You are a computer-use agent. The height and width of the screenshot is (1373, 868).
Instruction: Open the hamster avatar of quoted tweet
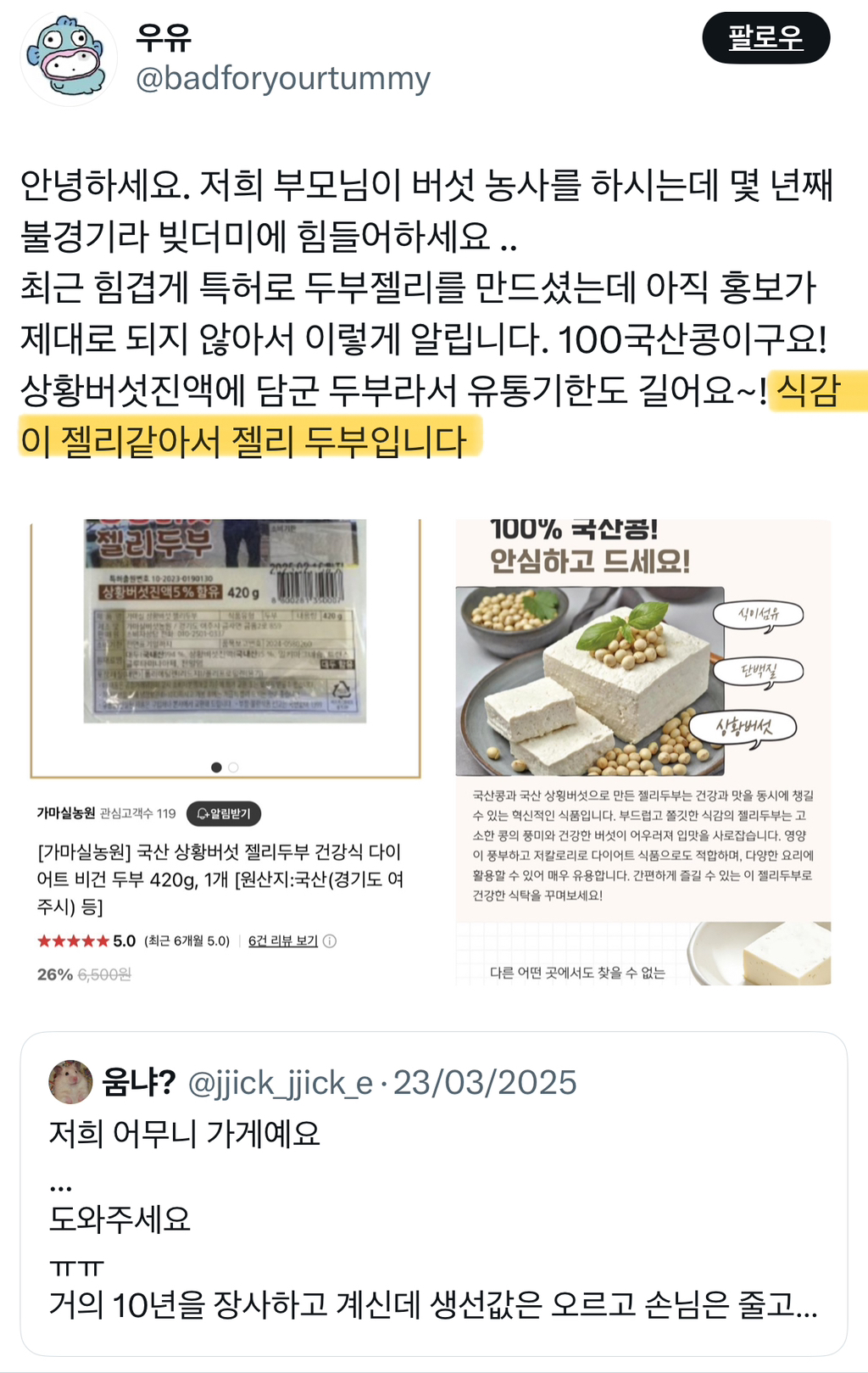coord(71,1081)
